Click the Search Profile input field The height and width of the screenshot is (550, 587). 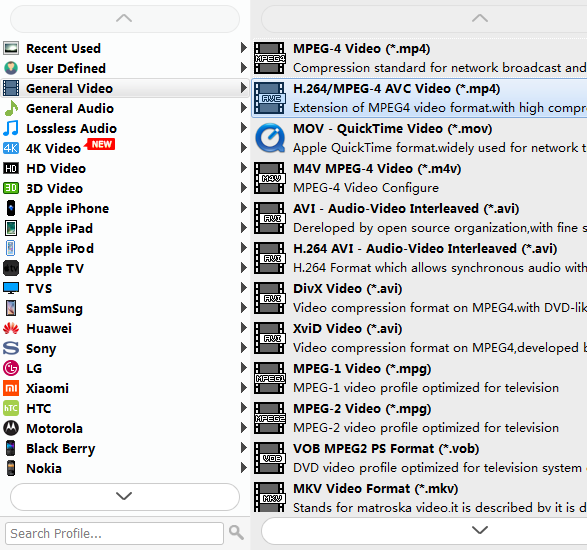[x=114, y=533]
